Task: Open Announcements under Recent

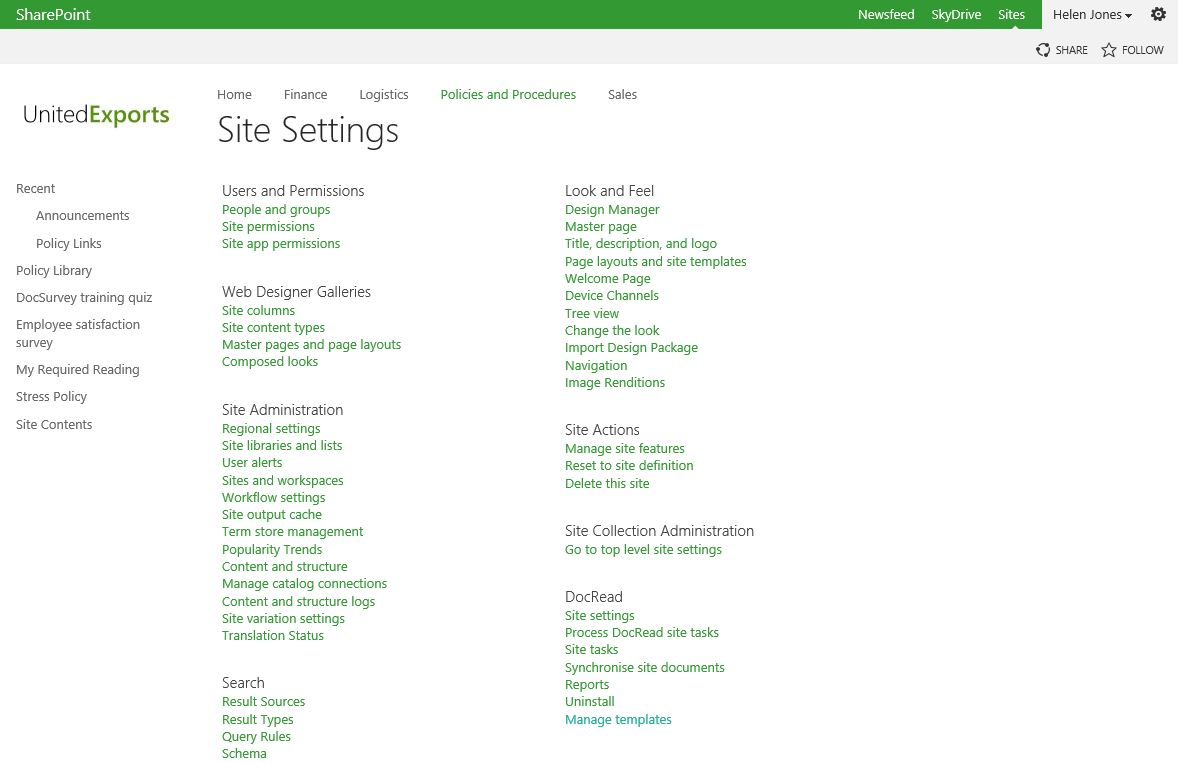Action: coord(83,216)
